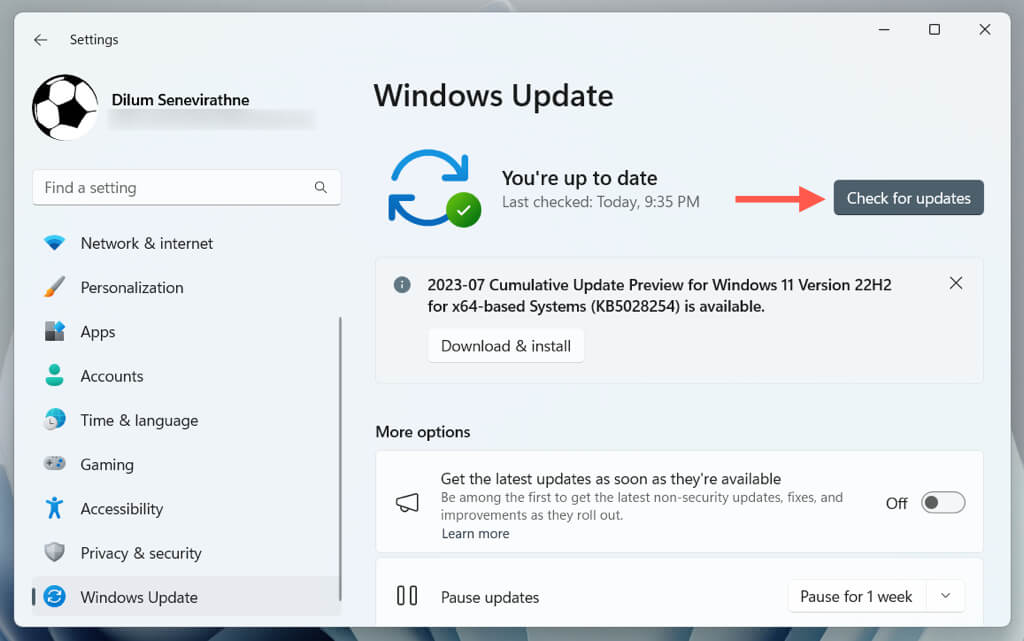Click the Learn more link
Viewport: 1024px width, 641px height.
[475, 533]
